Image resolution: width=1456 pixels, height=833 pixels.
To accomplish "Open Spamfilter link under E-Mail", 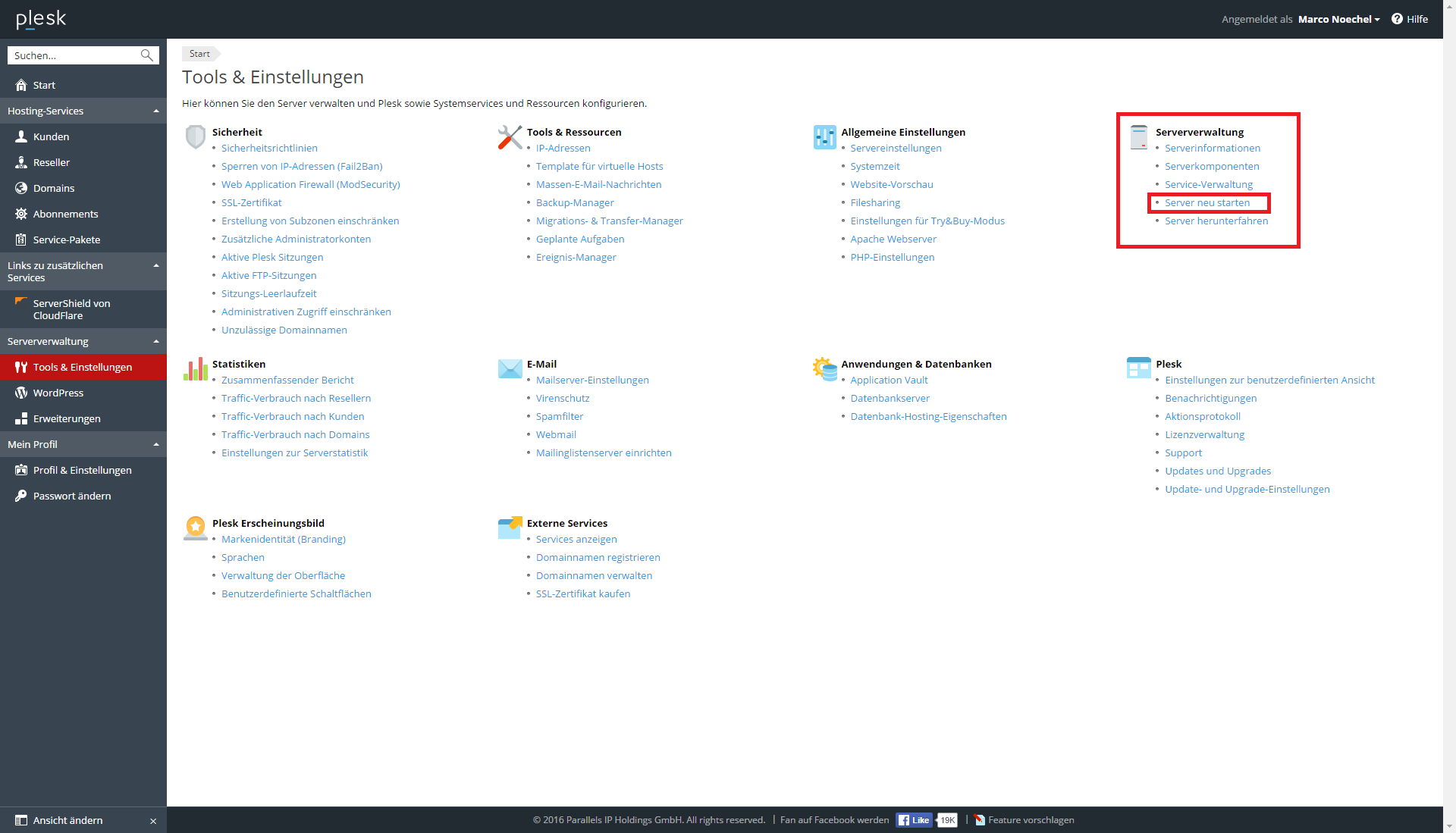I will pyautogui.click(x=560, y=416).
